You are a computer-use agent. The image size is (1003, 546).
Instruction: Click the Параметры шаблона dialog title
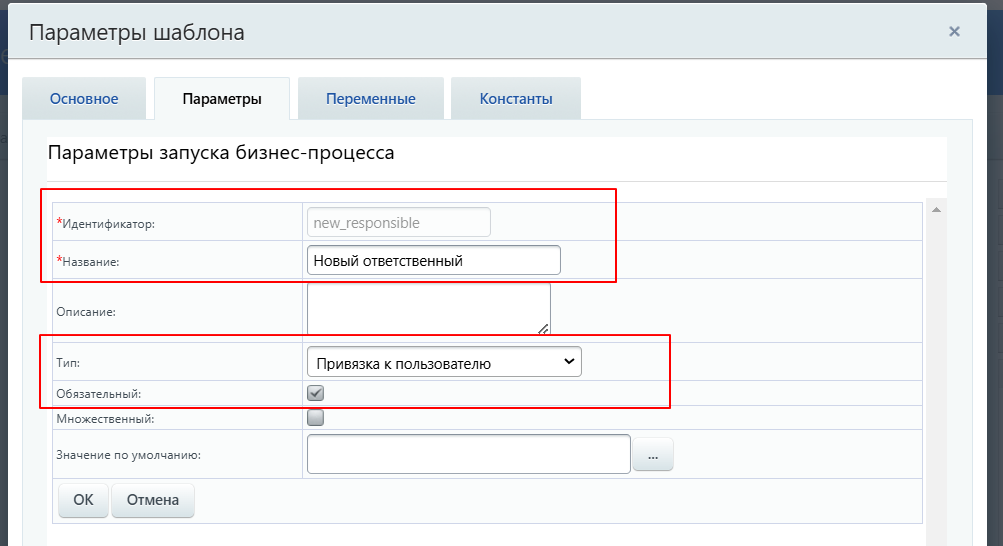pyautogui.click(x=137, y=32)
